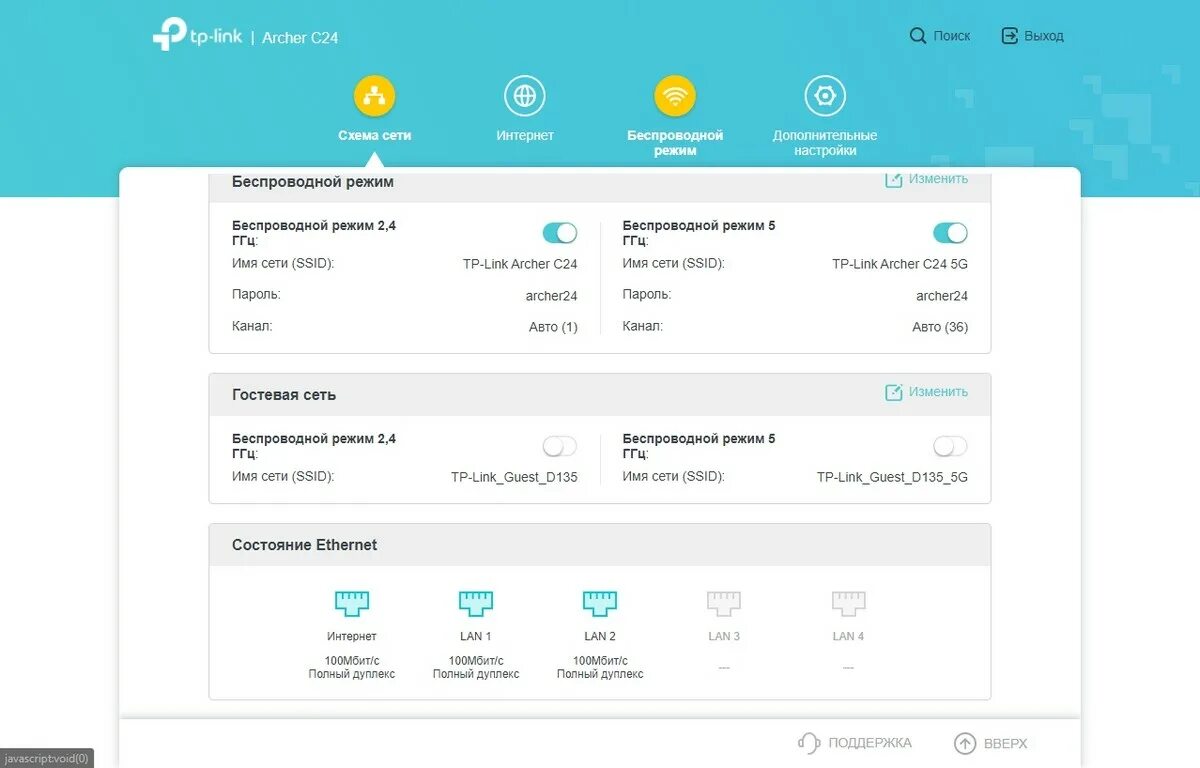This screenshot has width=1200, height=768.
Task: Click guest SSID TP-Link_Guest_D135_5G
Action: [892, 477]
